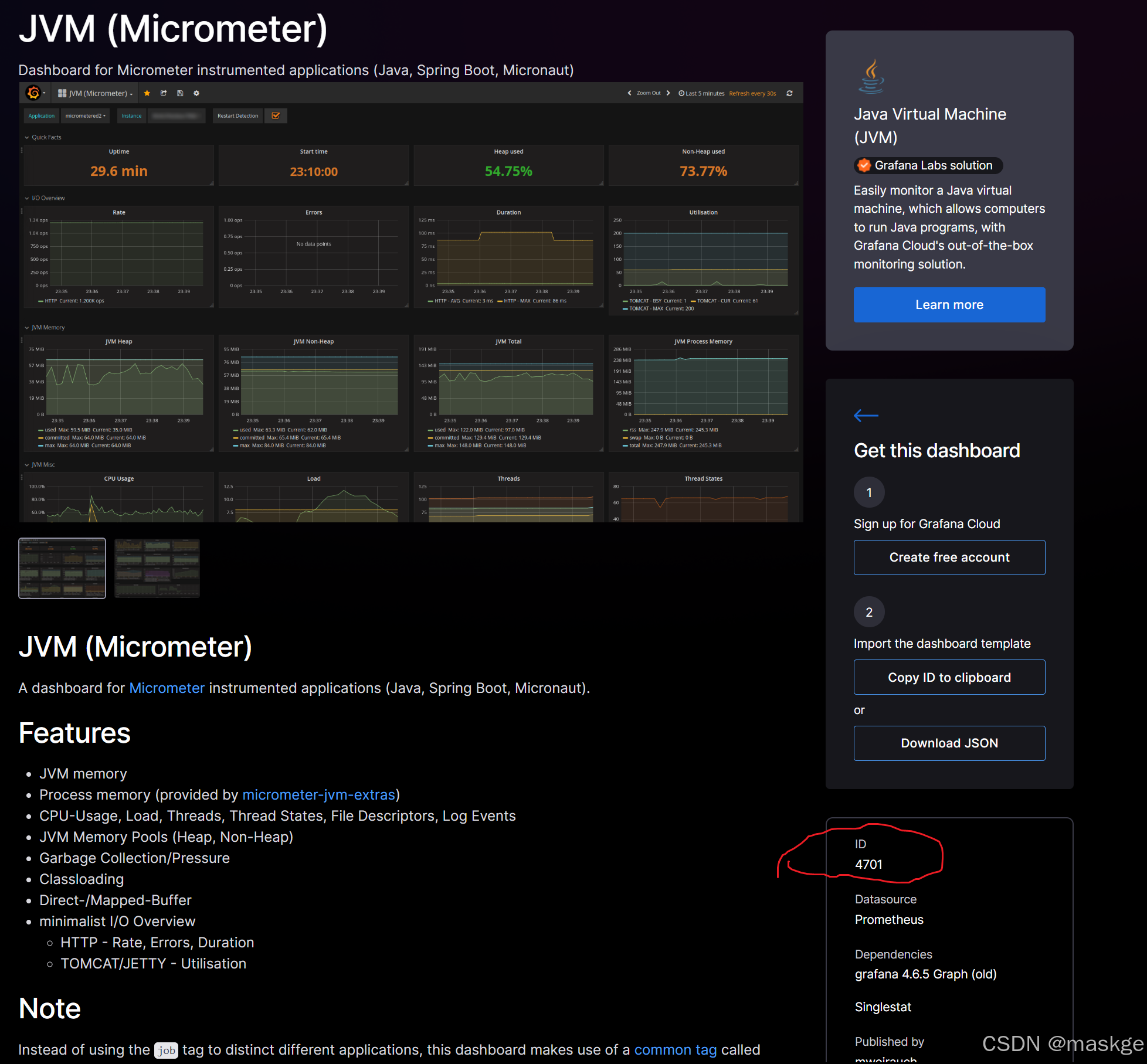1147x1064 pixels.
Task: Click Zoom Out in the time controls
Action: pos(648,93)
